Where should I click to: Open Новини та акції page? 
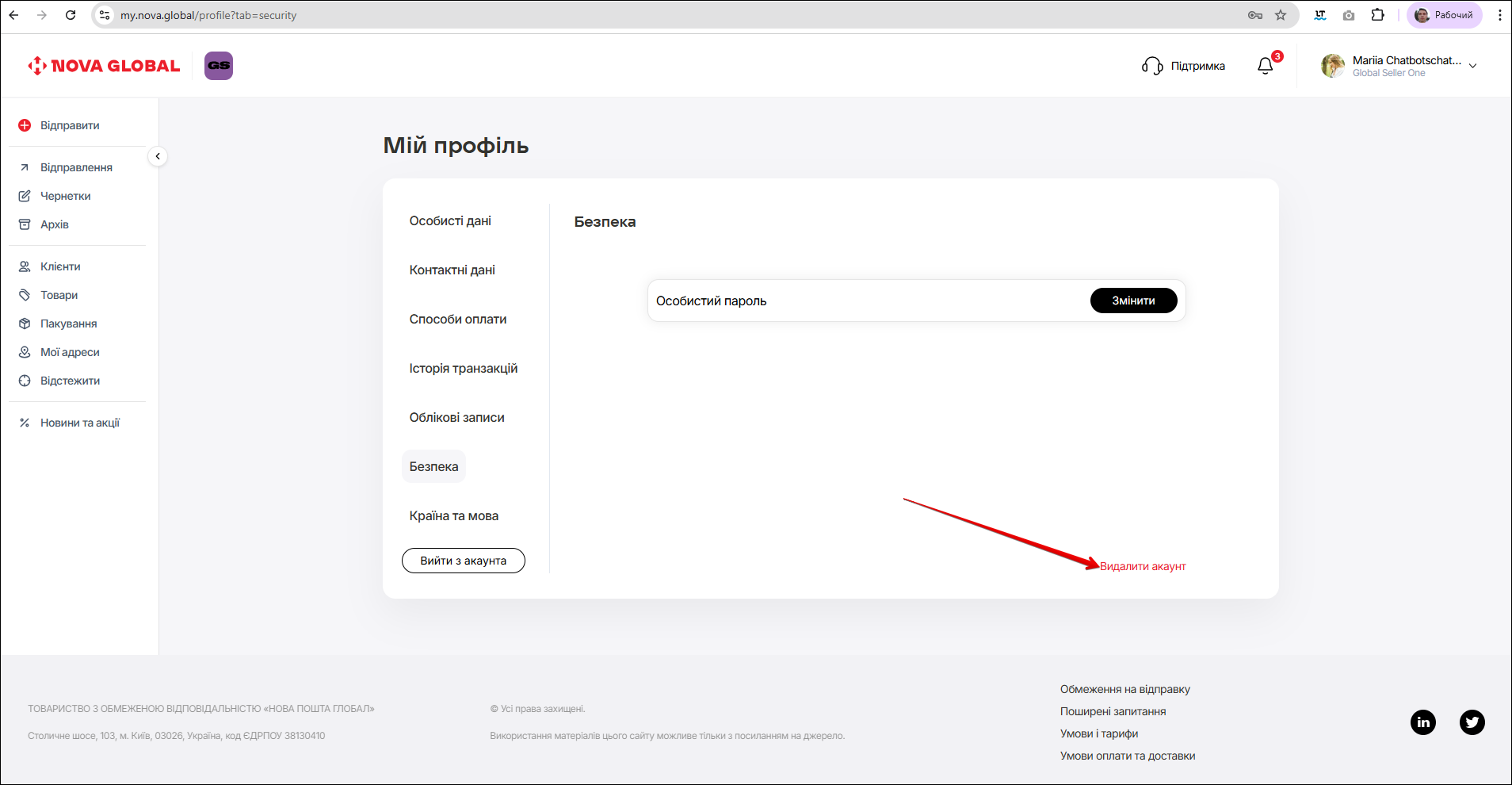[80, 423]
